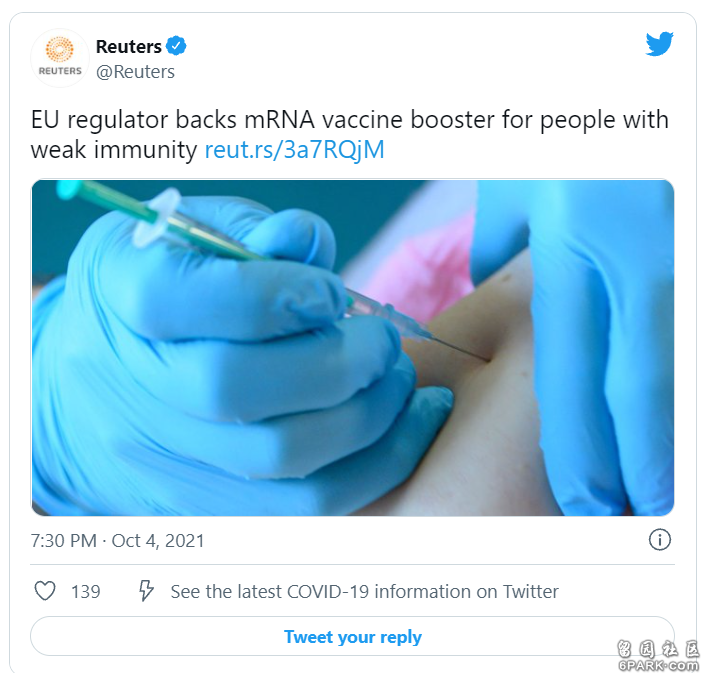Image resolution: width=705 pixels, height=673 pixels.
Task: Open the Reuters display name
Action: [x=129, y=46]
